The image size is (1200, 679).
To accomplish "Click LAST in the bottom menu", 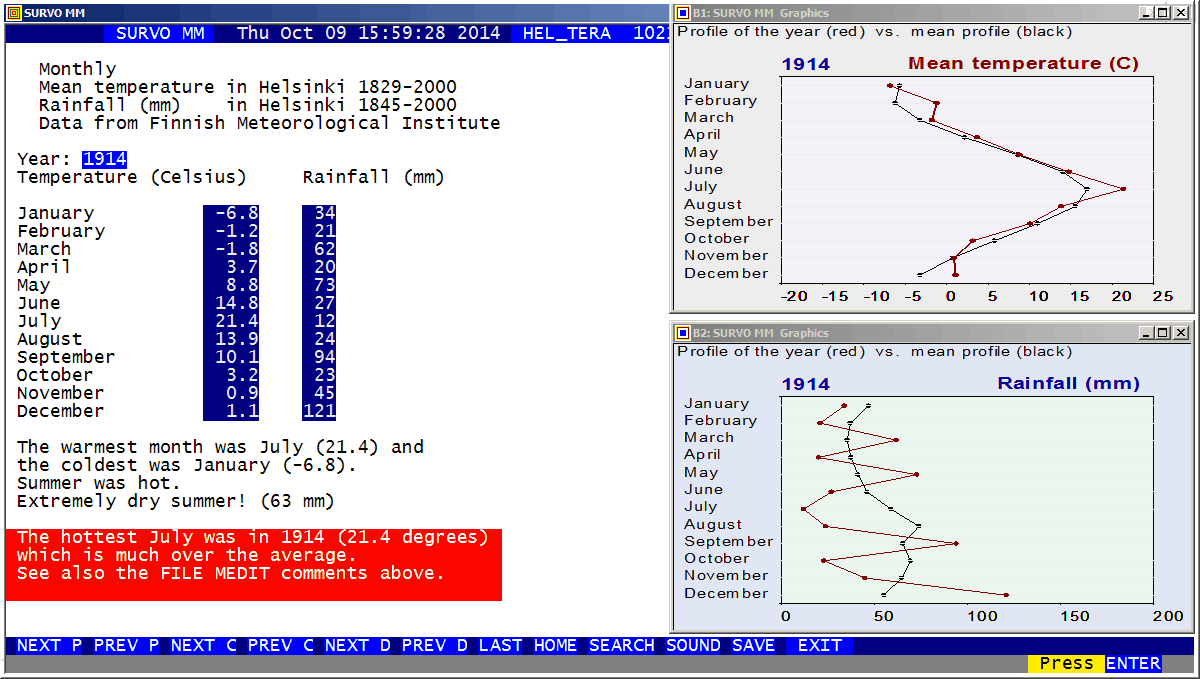I will pos(500,646).
